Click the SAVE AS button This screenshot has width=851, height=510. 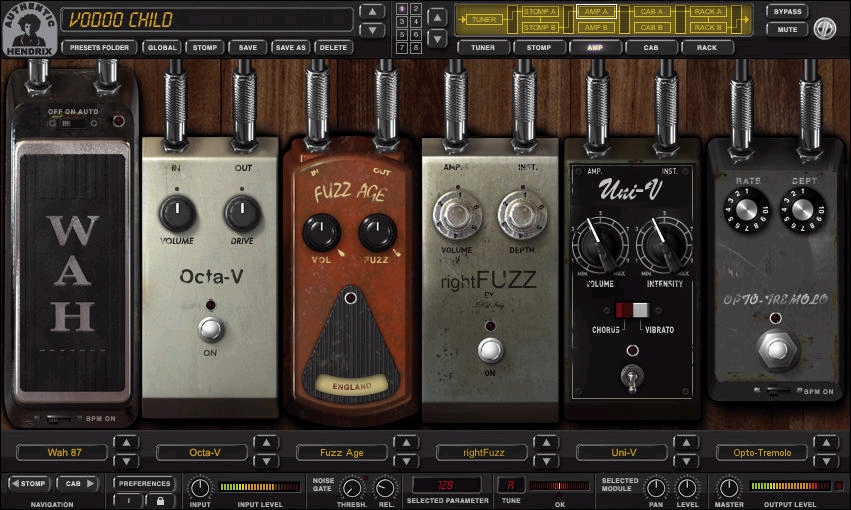(x=290, y=48)
